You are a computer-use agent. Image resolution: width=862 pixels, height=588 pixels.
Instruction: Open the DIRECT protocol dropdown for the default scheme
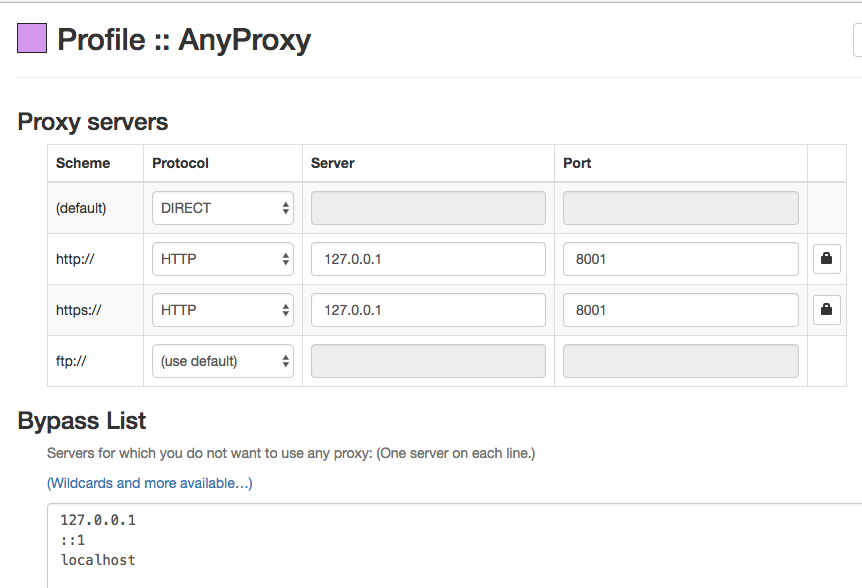(222, 207)
